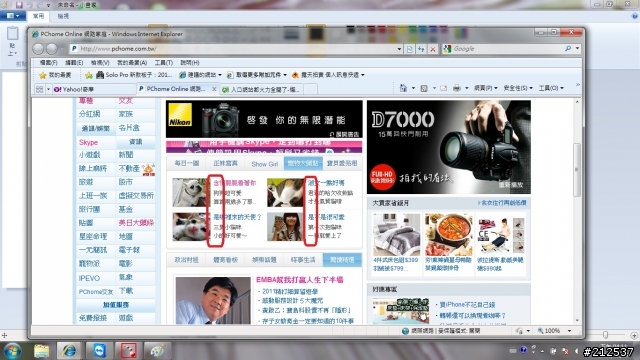Click add-to-favorites-bar star icon
Screen dimensions: 640x360
click(x=89, y=75)
